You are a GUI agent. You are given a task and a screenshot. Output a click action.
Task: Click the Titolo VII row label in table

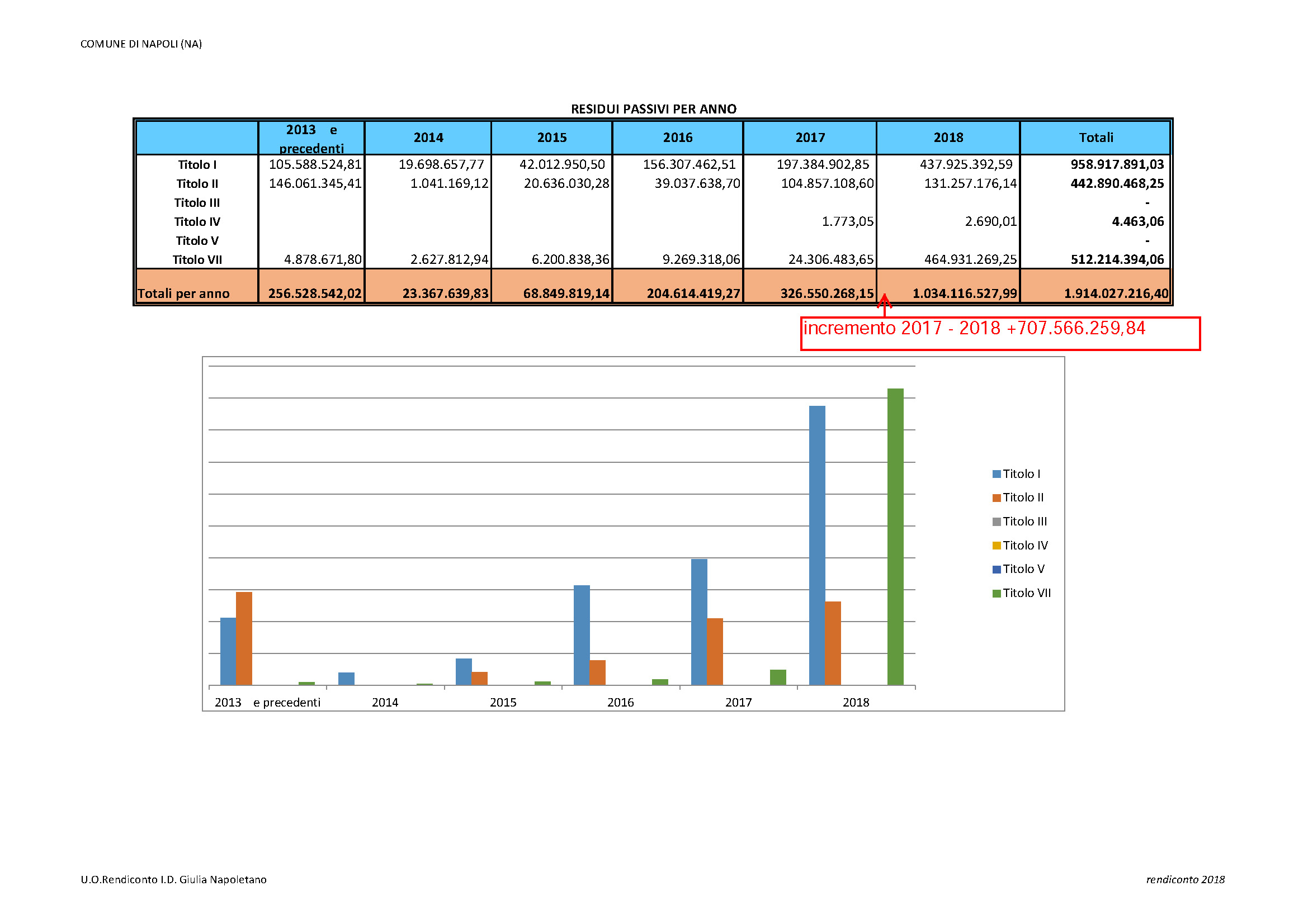tap(197, 259)
